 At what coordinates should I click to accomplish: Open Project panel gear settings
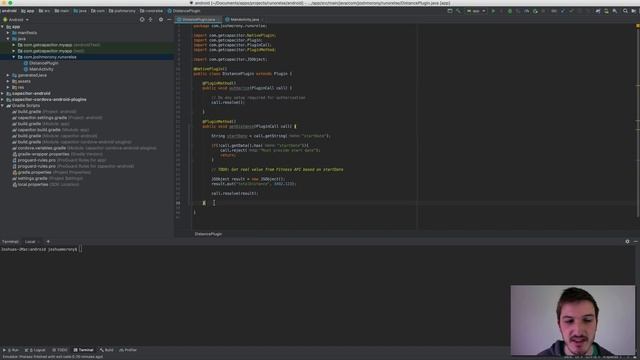point(161,20)
